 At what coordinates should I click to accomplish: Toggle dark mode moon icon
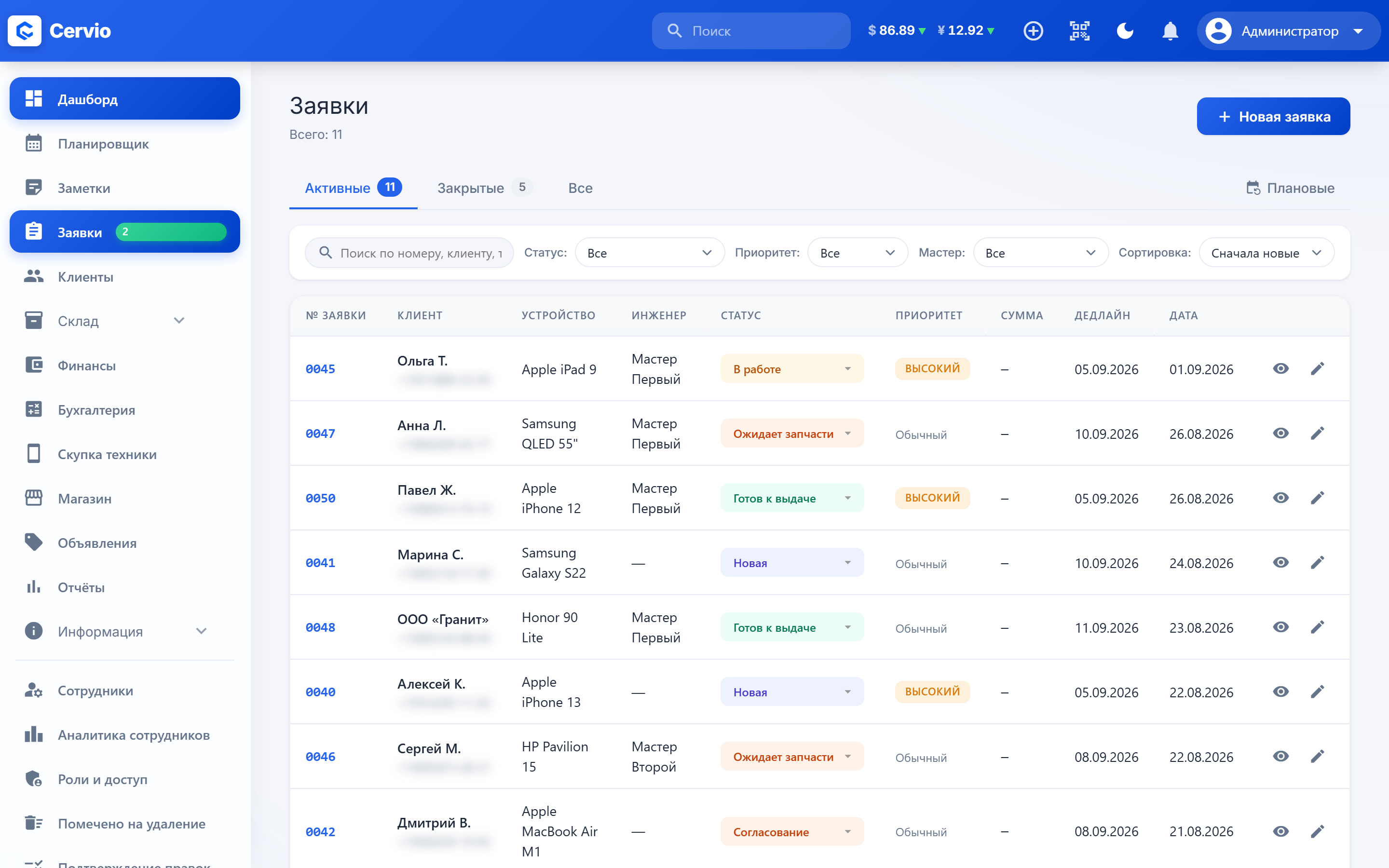point(1125,31)
